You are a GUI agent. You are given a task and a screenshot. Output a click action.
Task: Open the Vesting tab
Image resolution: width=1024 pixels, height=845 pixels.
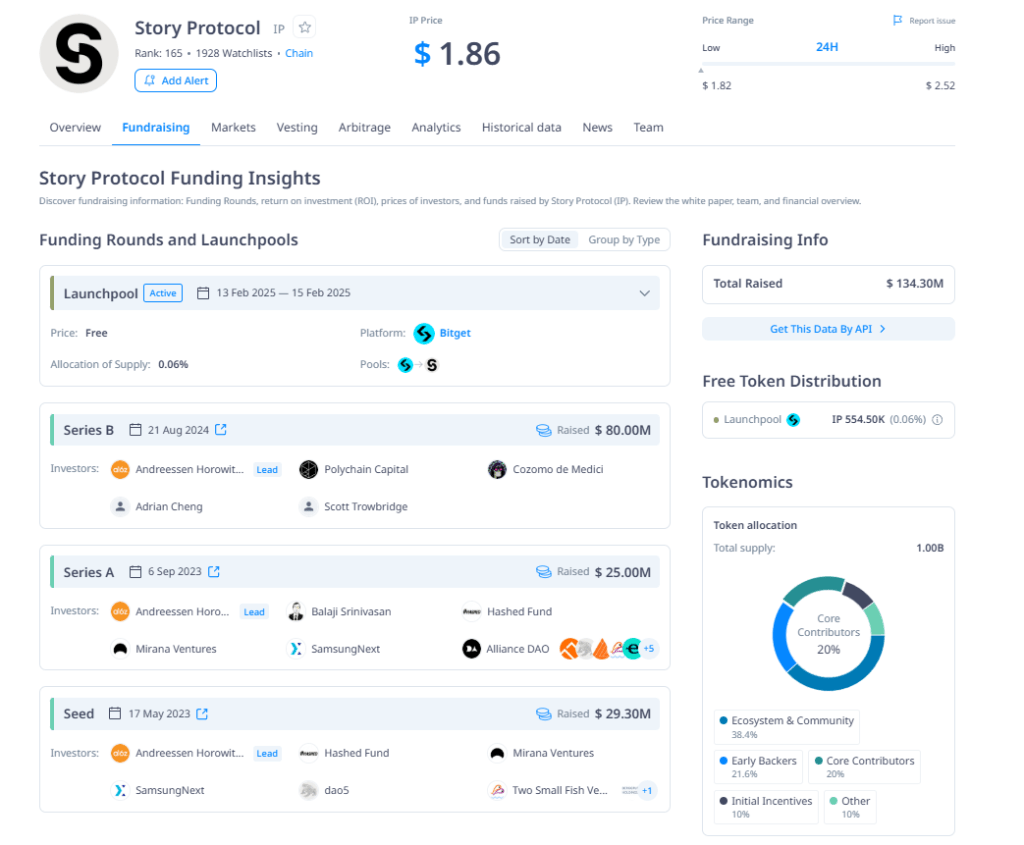coord(295,127)
